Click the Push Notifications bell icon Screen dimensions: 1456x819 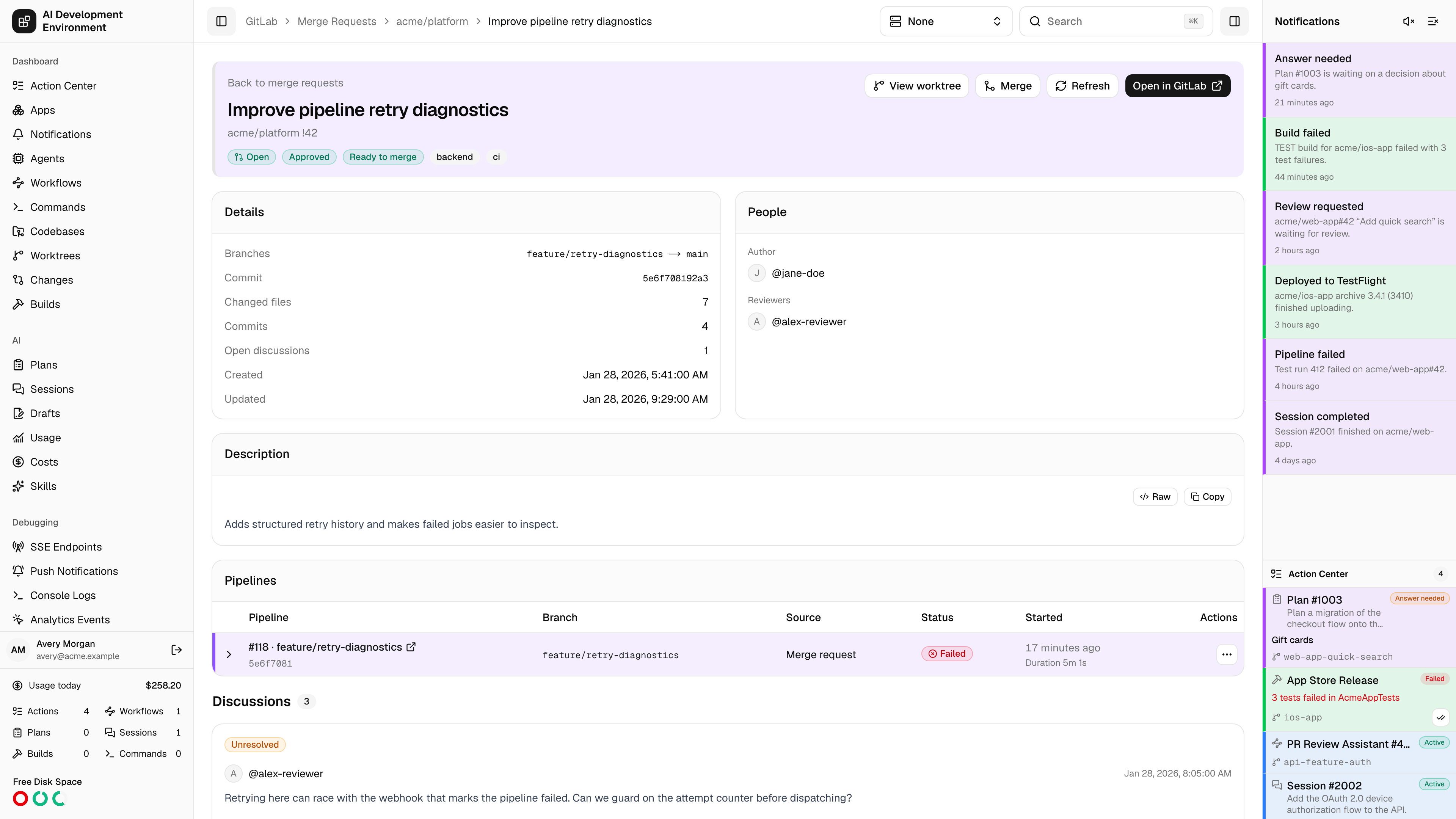click(x=18, y=571)
